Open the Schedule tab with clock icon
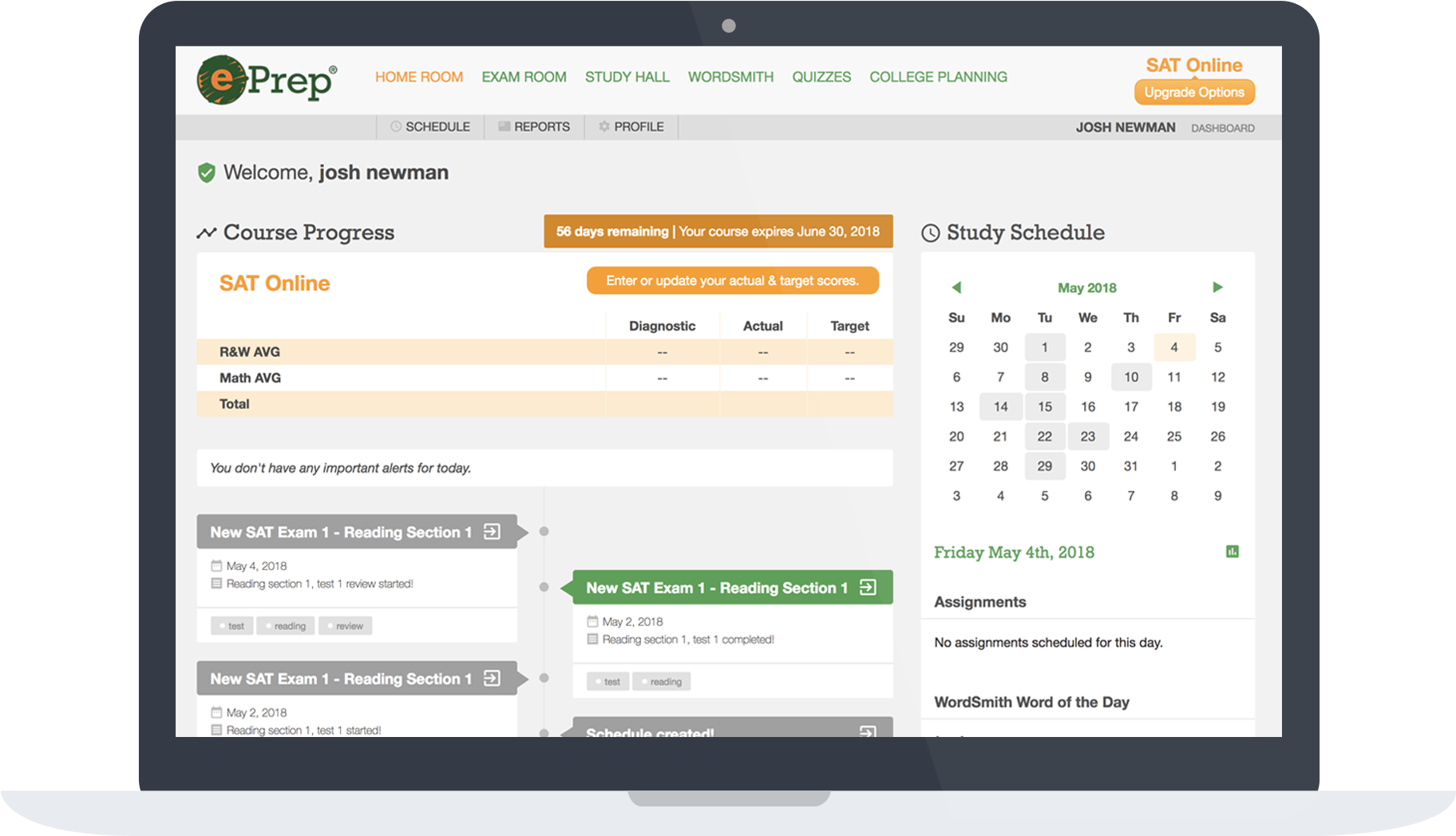The width and height of the screenshot is (1456, 836). click(x=430, y=127)
